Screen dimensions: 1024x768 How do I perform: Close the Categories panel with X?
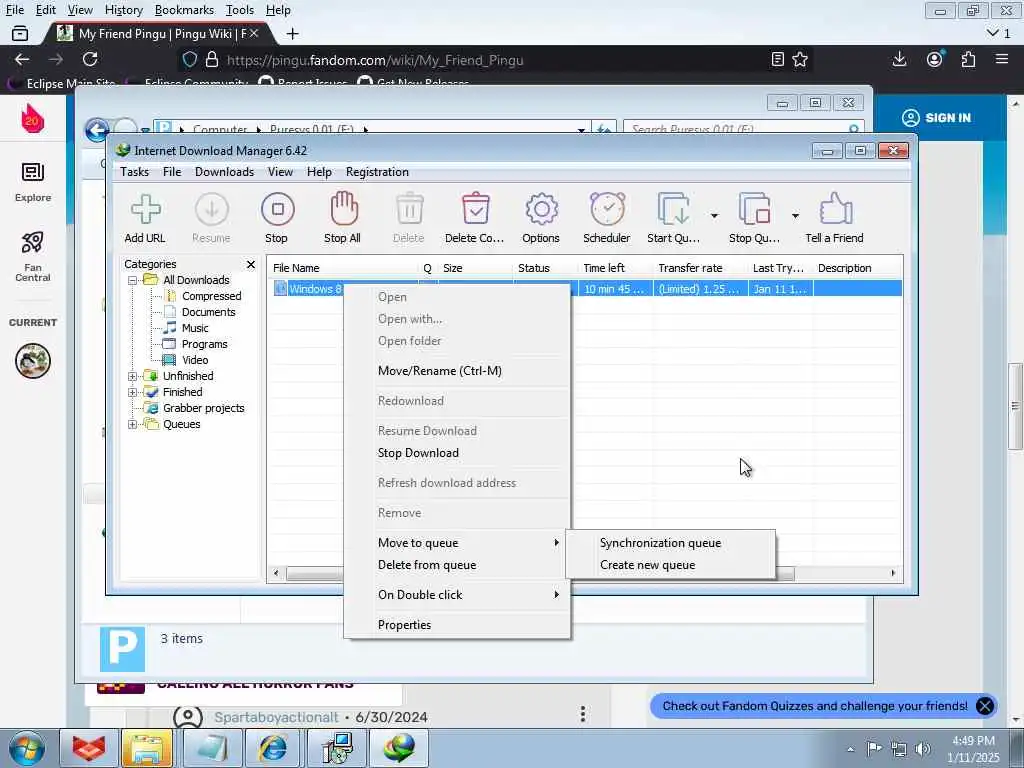[251, 264]
